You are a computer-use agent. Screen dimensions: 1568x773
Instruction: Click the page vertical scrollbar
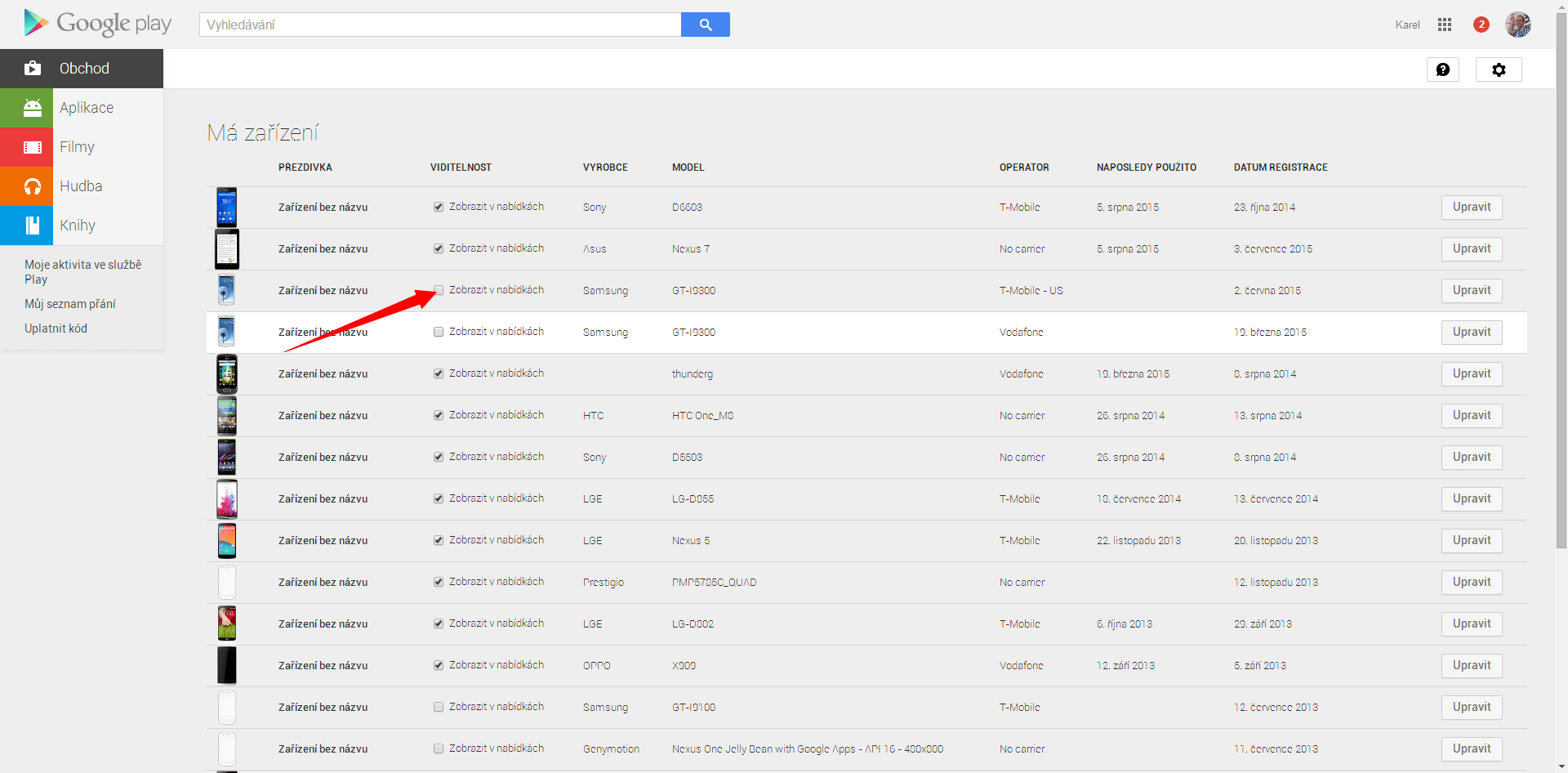click(x=1561, y=282)
